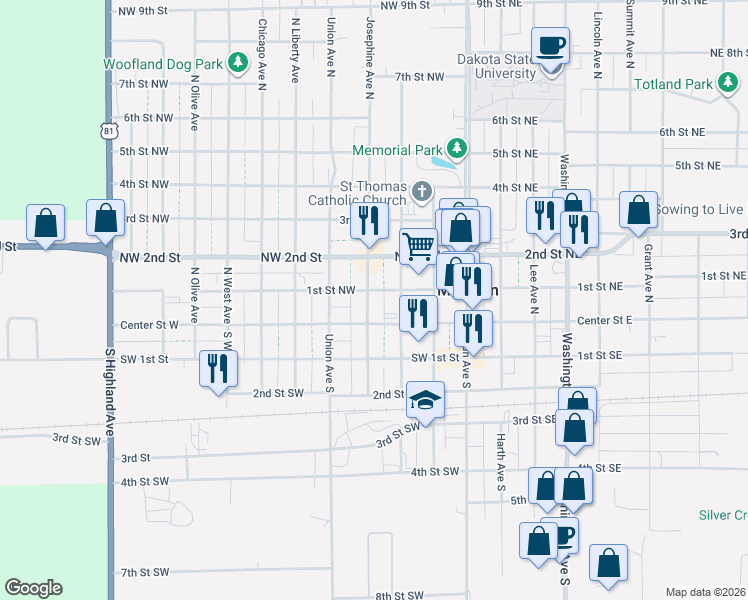748x600 pixels.
Task: Click the restaurant marker near 3rd St NW
Action: [x=369, y=221]
